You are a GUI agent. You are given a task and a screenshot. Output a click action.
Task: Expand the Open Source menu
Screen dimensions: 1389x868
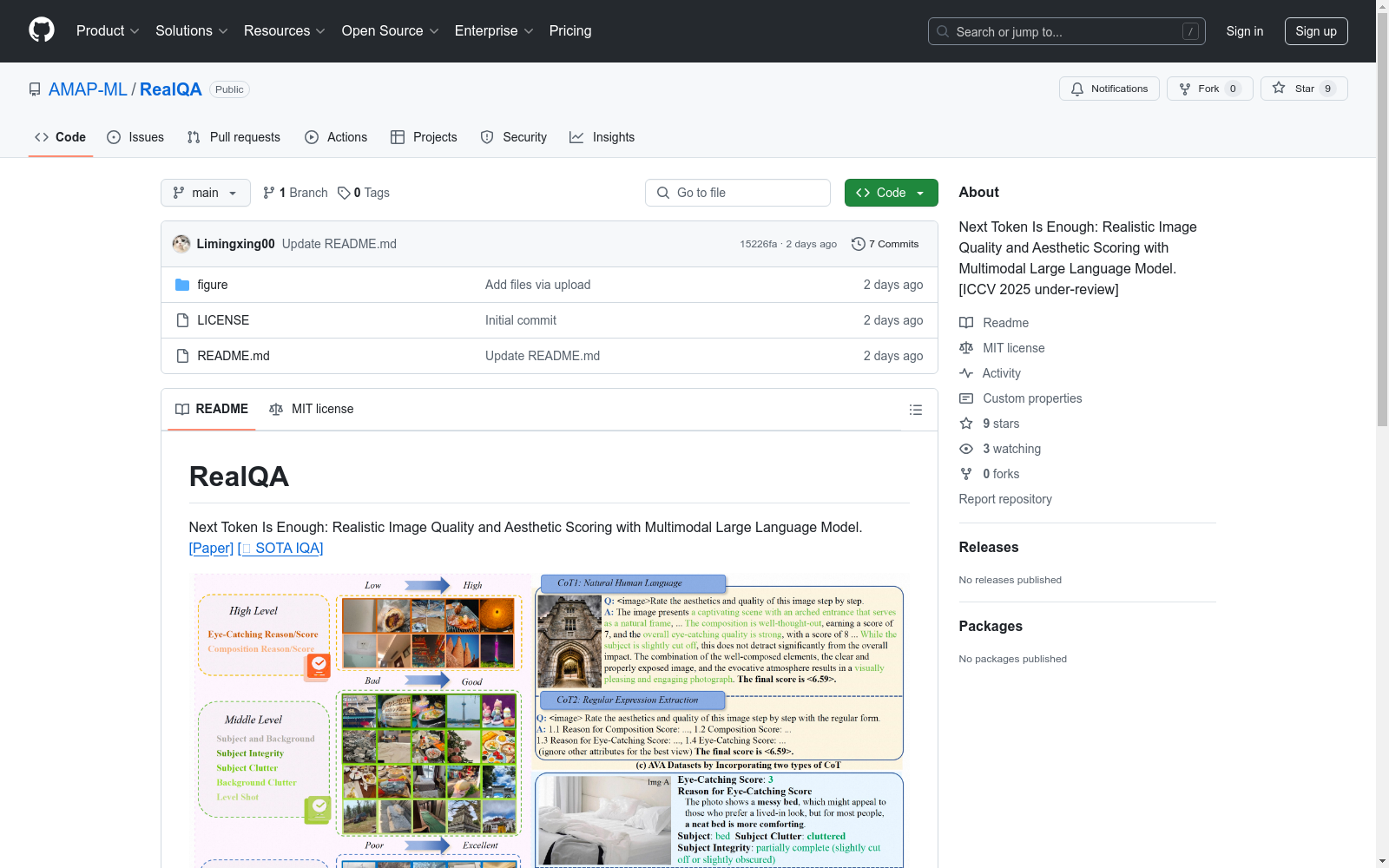tap(390, 30)
